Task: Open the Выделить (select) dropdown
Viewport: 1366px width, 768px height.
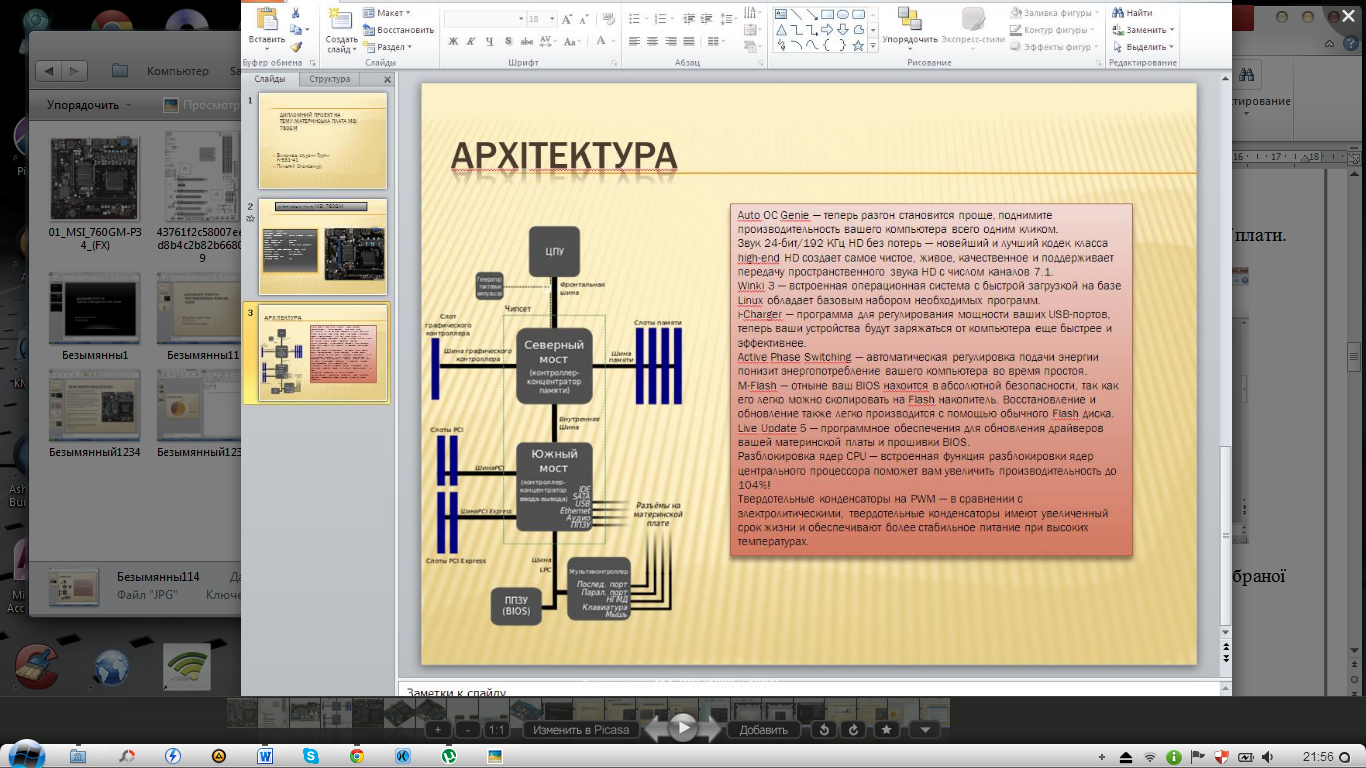Action: tap(1141, 47)
